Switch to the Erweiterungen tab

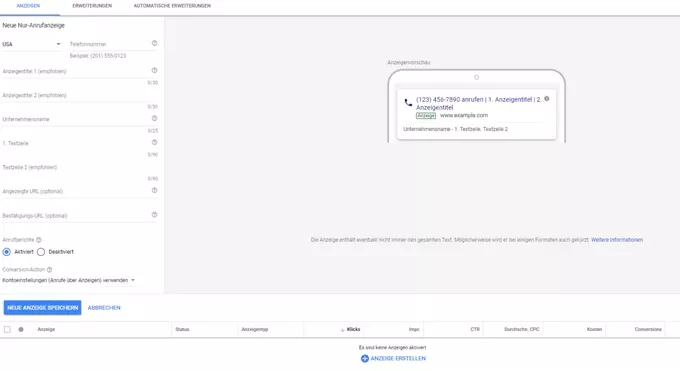92,6
